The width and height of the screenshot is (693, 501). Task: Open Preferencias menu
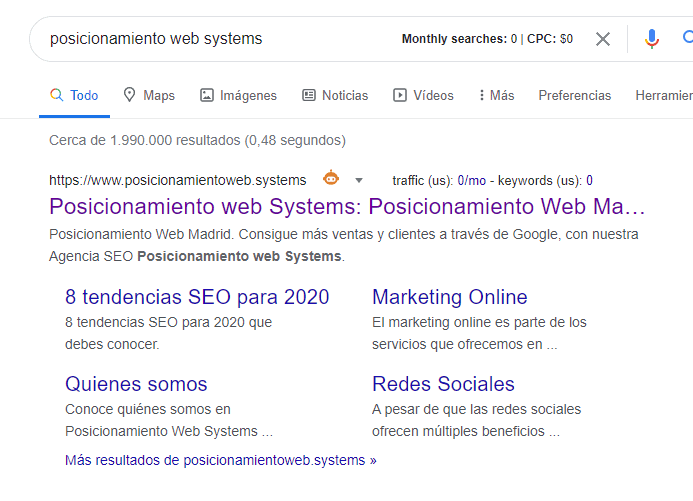point(575,95)
